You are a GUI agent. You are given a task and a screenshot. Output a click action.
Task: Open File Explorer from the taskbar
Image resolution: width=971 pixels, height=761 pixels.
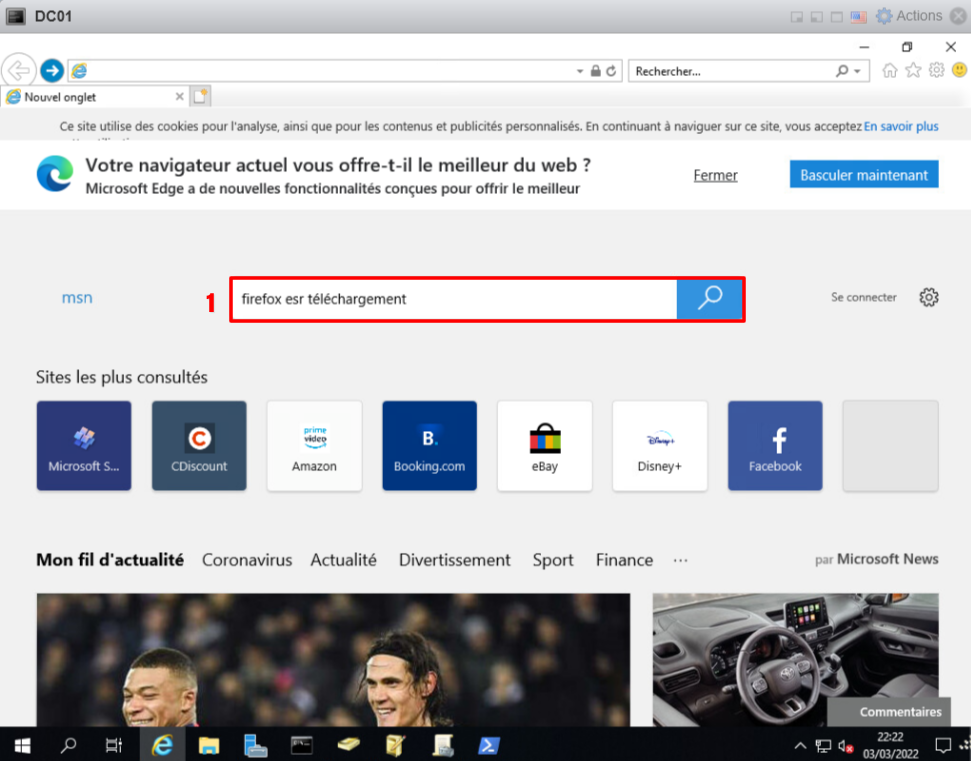coord(209,745)
